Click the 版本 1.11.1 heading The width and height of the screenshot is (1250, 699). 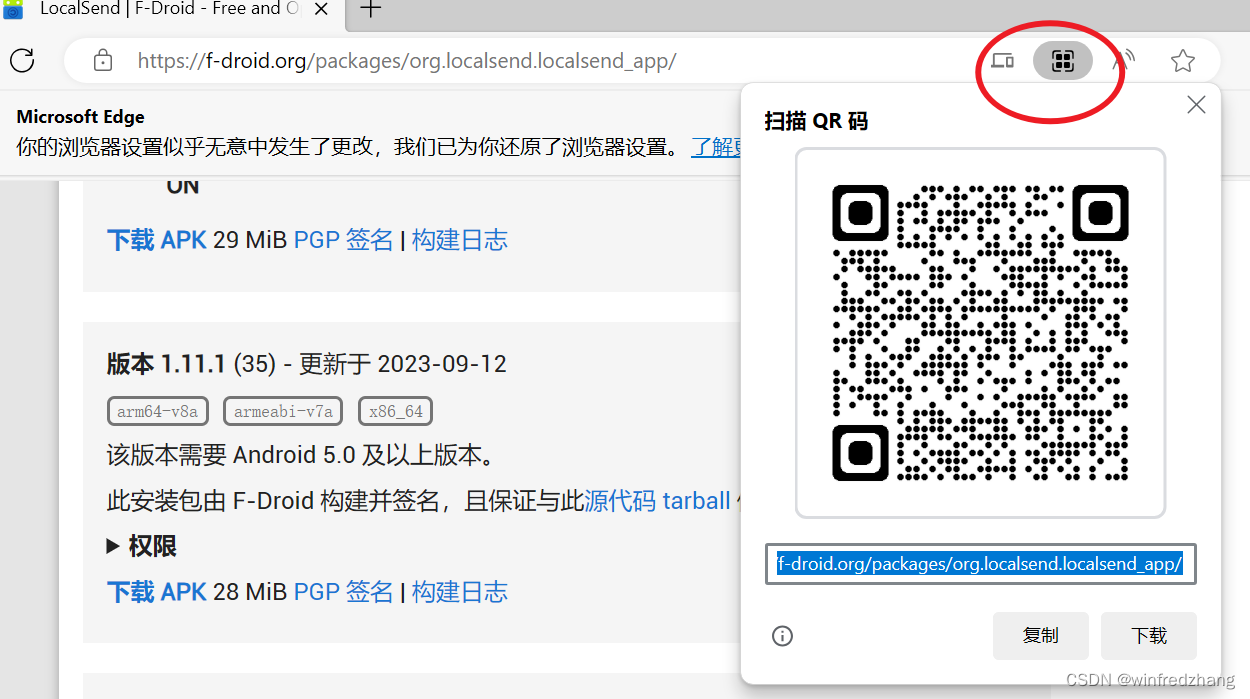pyautogui.click(x=167, y=364)
